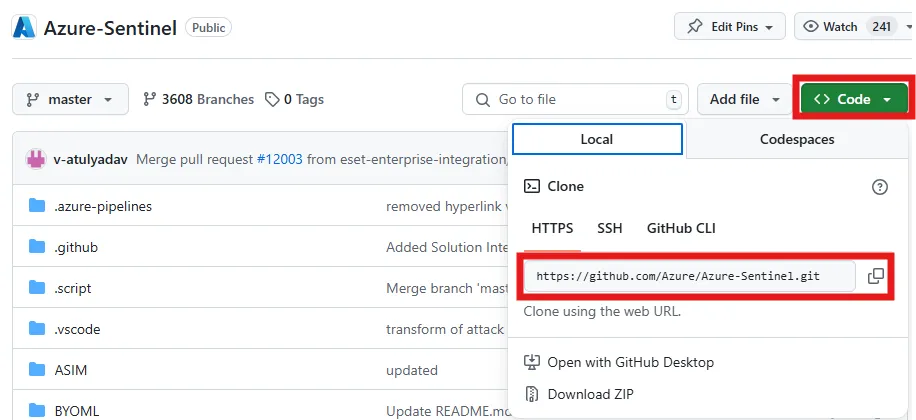Open commit message 'Added Solution Inte'

click(x=447, y=247)
